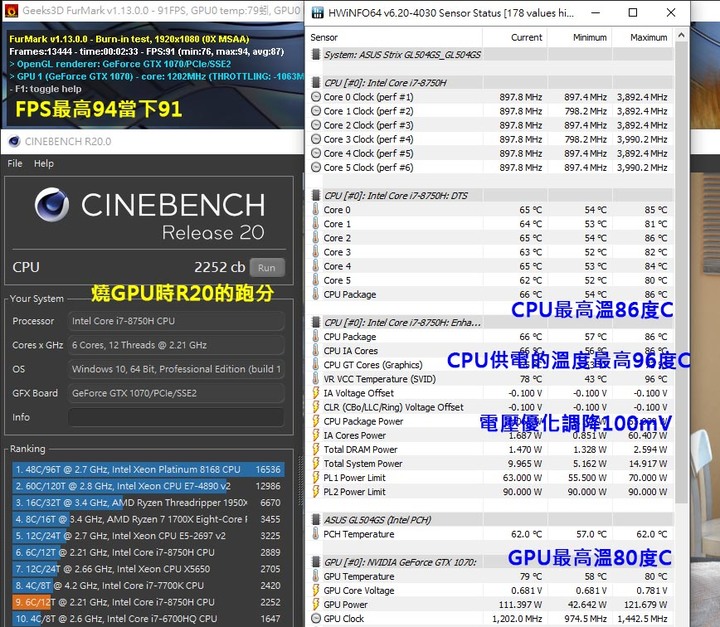Click the Processor field Intel Core i7-8750H CPU

coord(176,321)
